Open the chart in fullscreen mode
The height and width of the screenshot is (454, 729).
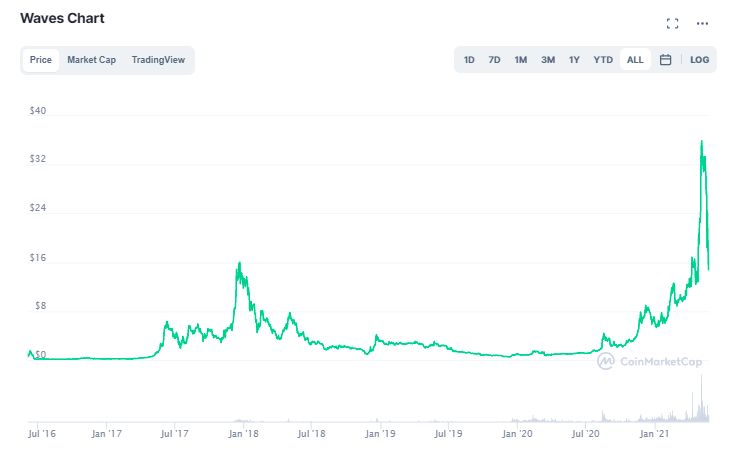point(672,23)
